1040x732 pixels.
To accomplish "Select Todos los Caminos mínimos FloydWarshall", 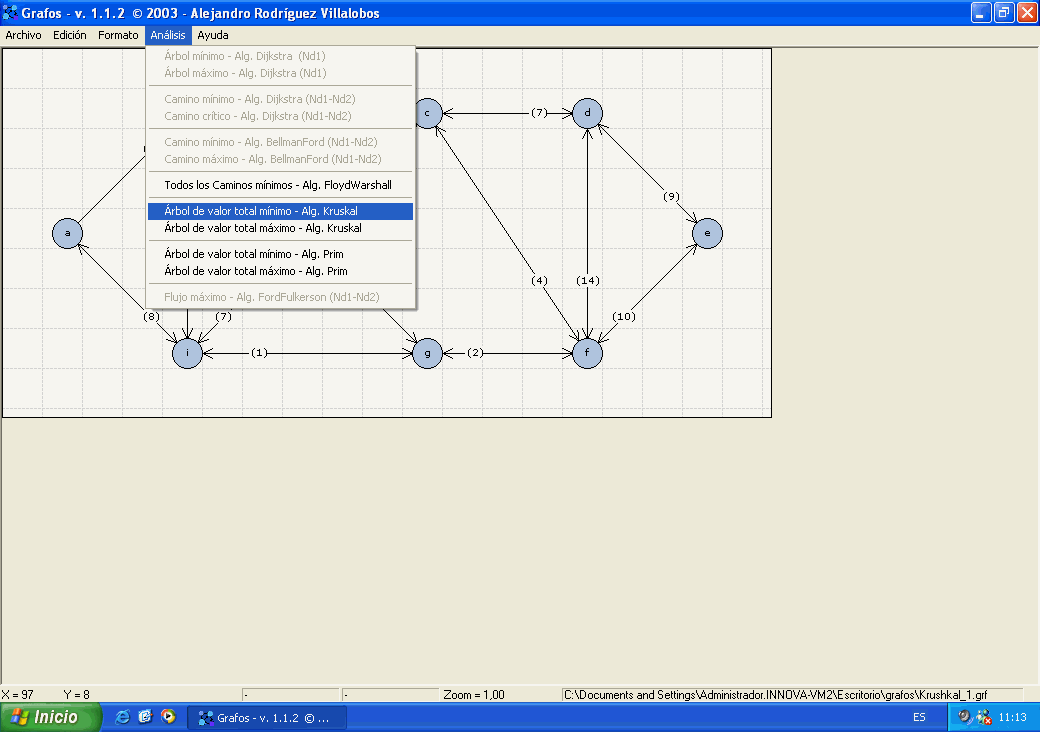I will [x=277, y=185].
